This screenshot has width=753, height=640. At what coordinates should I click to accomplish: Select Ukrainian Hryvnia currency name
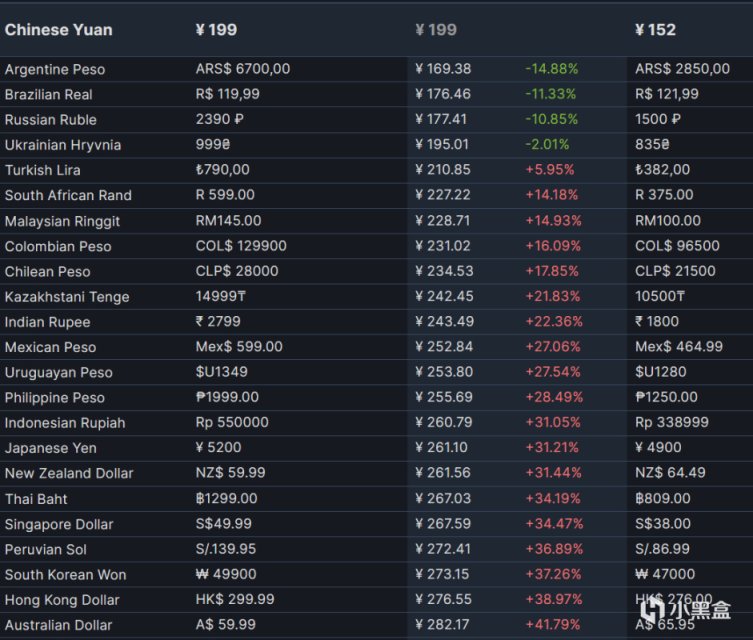63,145
